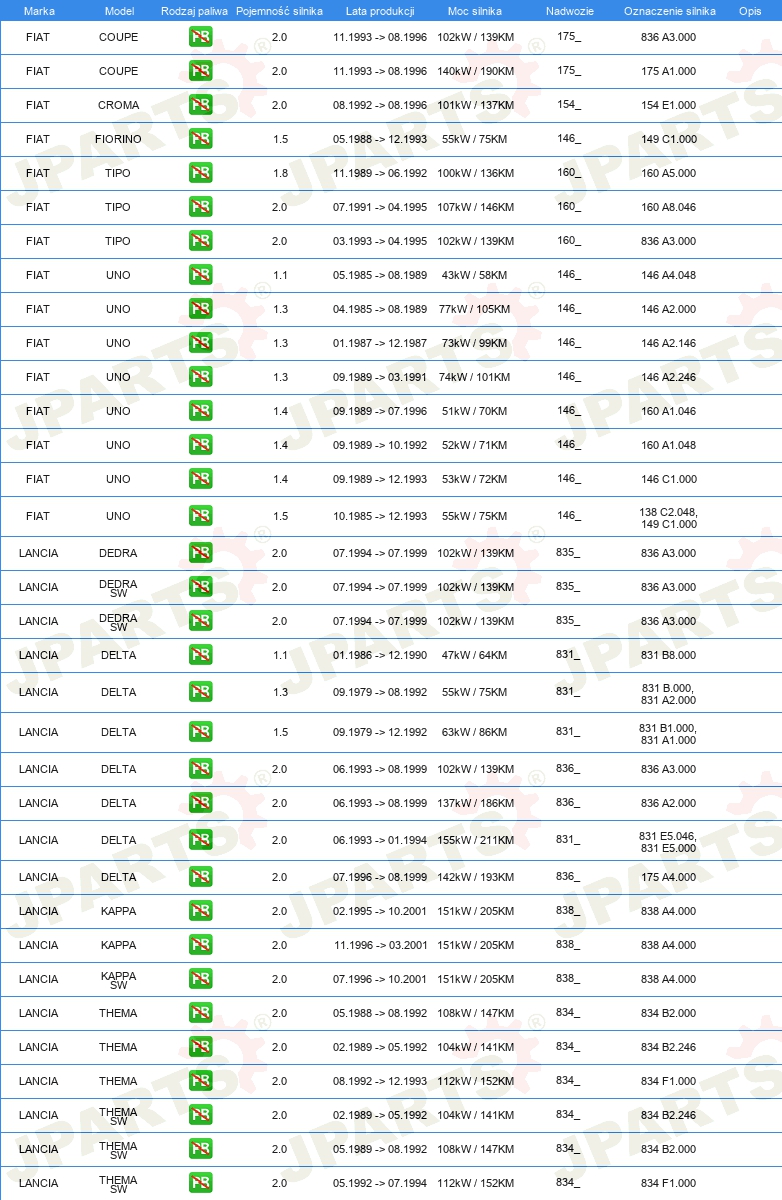Click fuel icon in FIAT COUPE 140kW row

tap(200, 71)
